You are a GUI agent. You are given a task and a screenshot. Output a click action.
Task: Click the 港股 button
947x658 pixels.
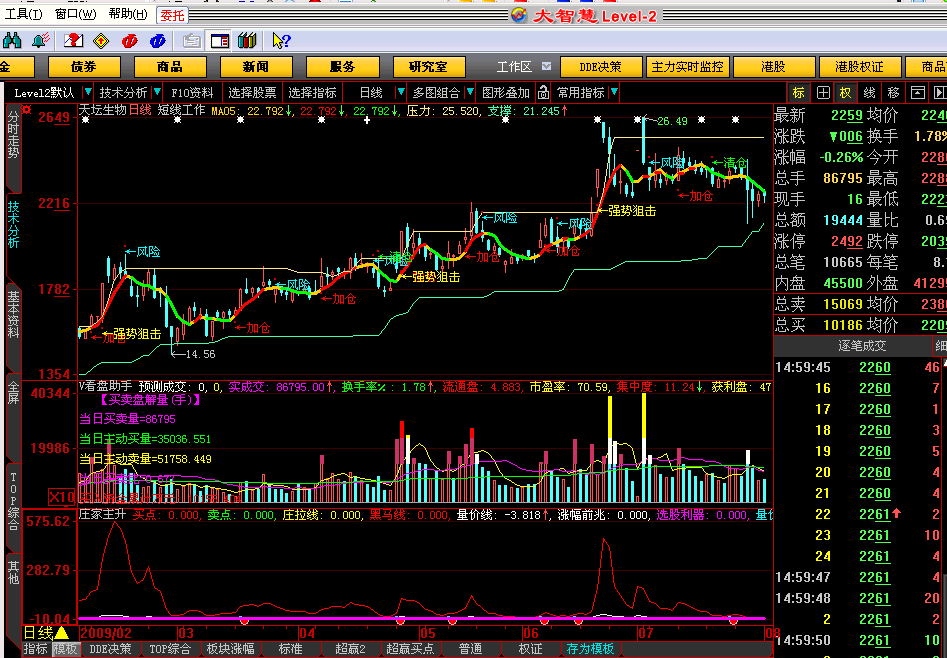774,66
